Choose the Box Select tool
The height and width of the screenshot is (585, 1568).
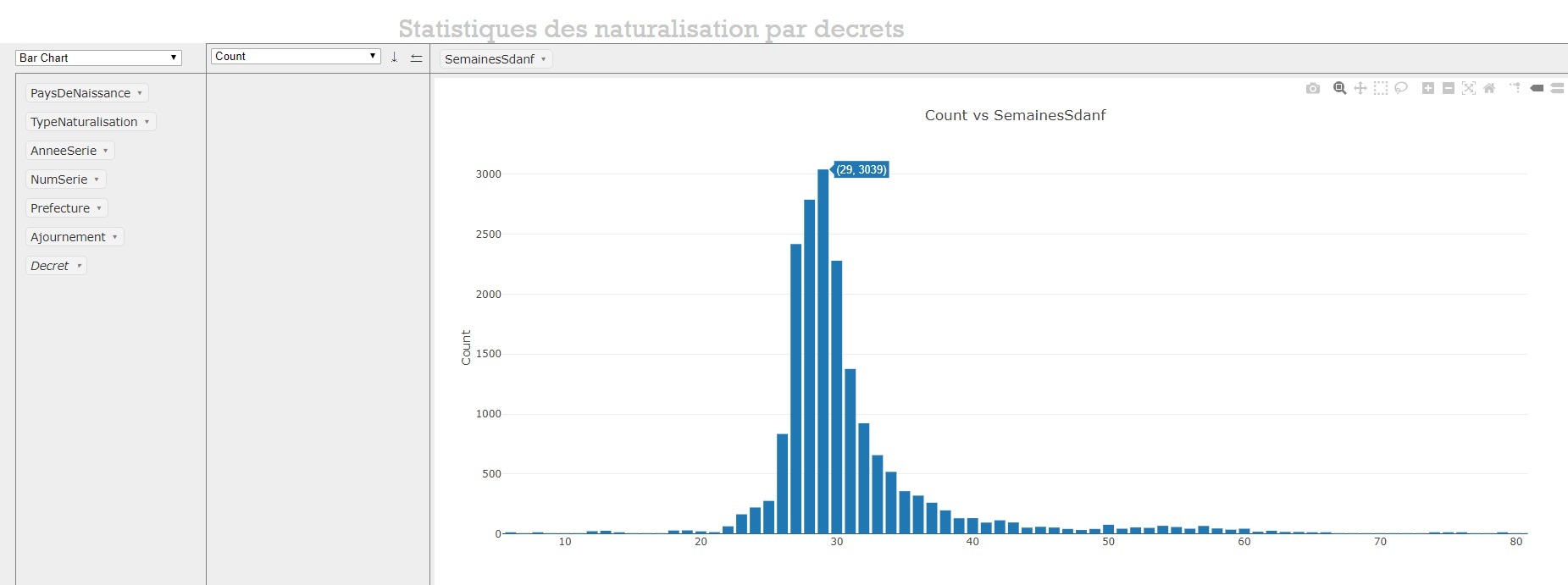(1381, 88)
